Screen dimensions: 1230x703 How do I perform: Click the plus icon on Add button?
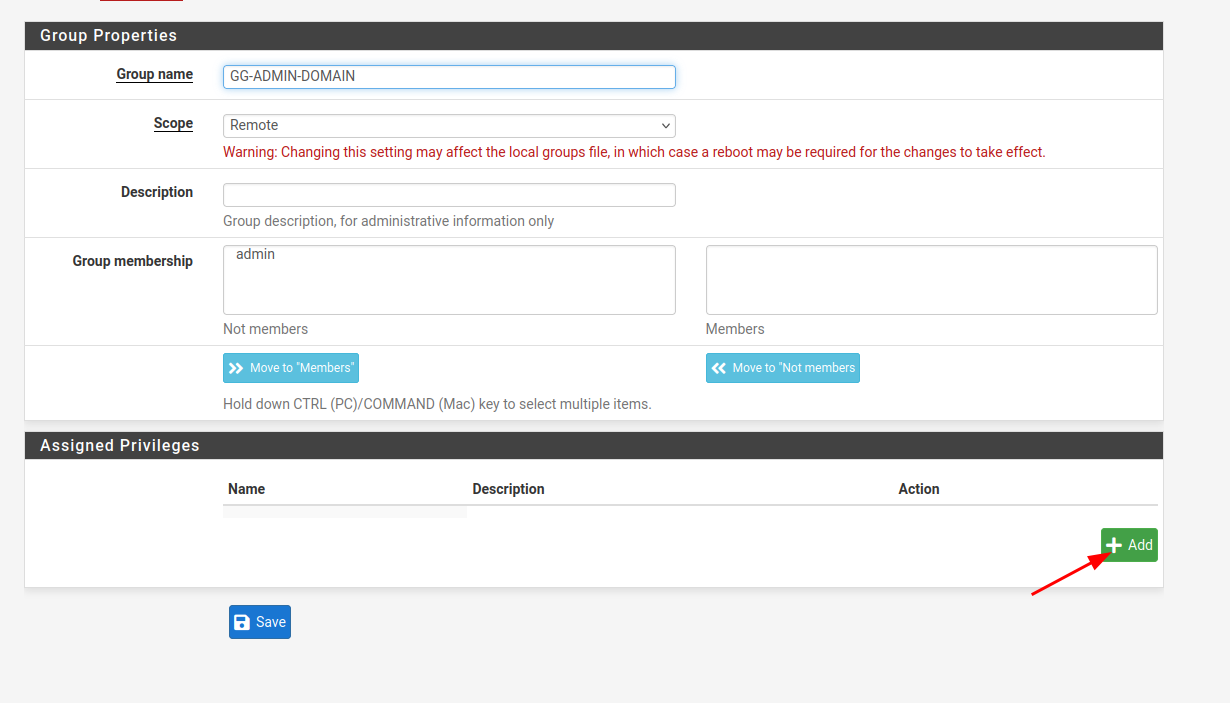click(1114, 545)
